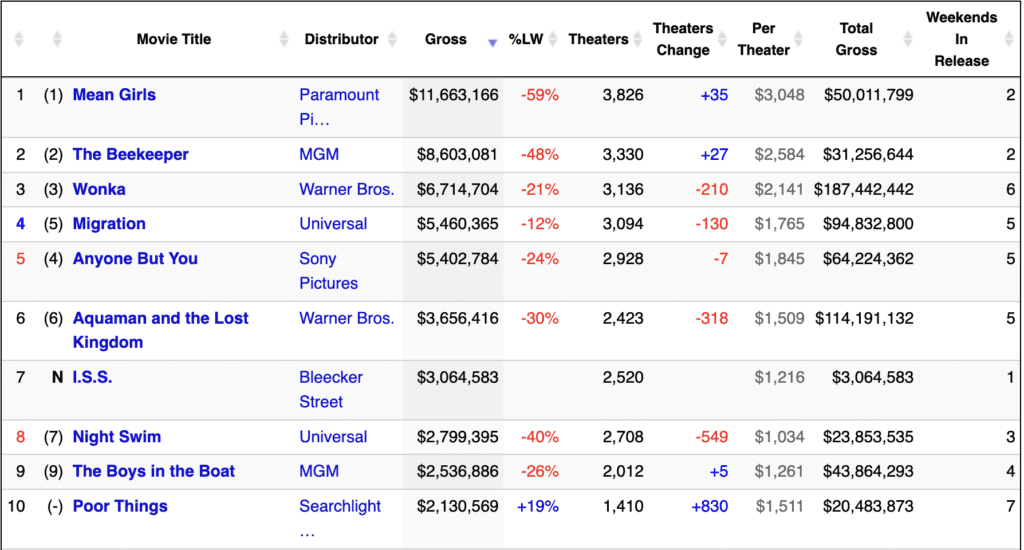The image size is (1024, 550).
Task: Open The Boys in the Boat link
Action: click(x=153, y=472)
